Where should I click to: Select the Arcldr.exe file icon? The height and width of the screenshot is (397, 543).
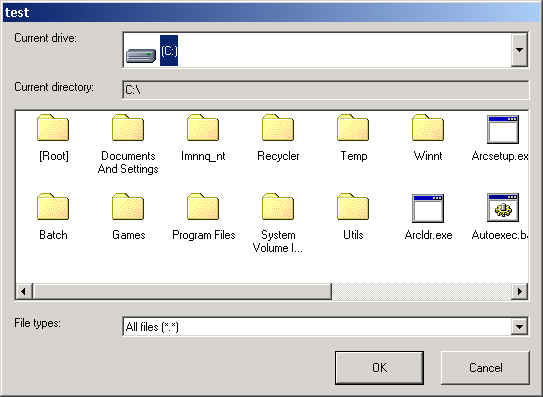428,208
